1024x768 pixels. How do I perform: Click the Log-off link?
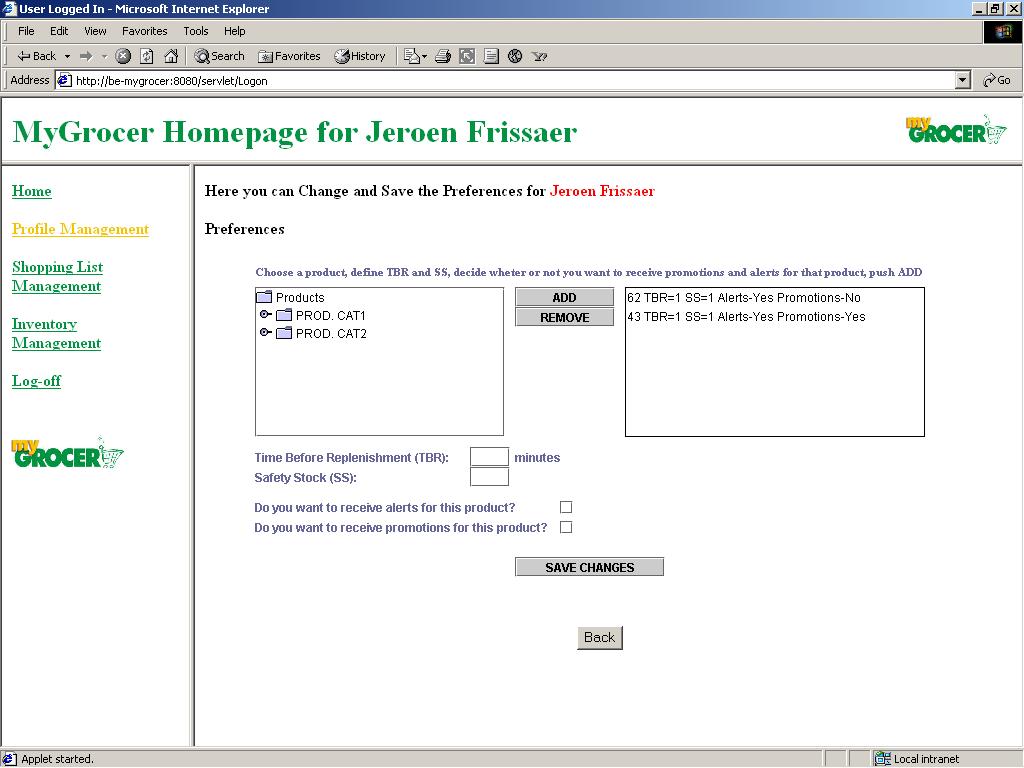37,381
